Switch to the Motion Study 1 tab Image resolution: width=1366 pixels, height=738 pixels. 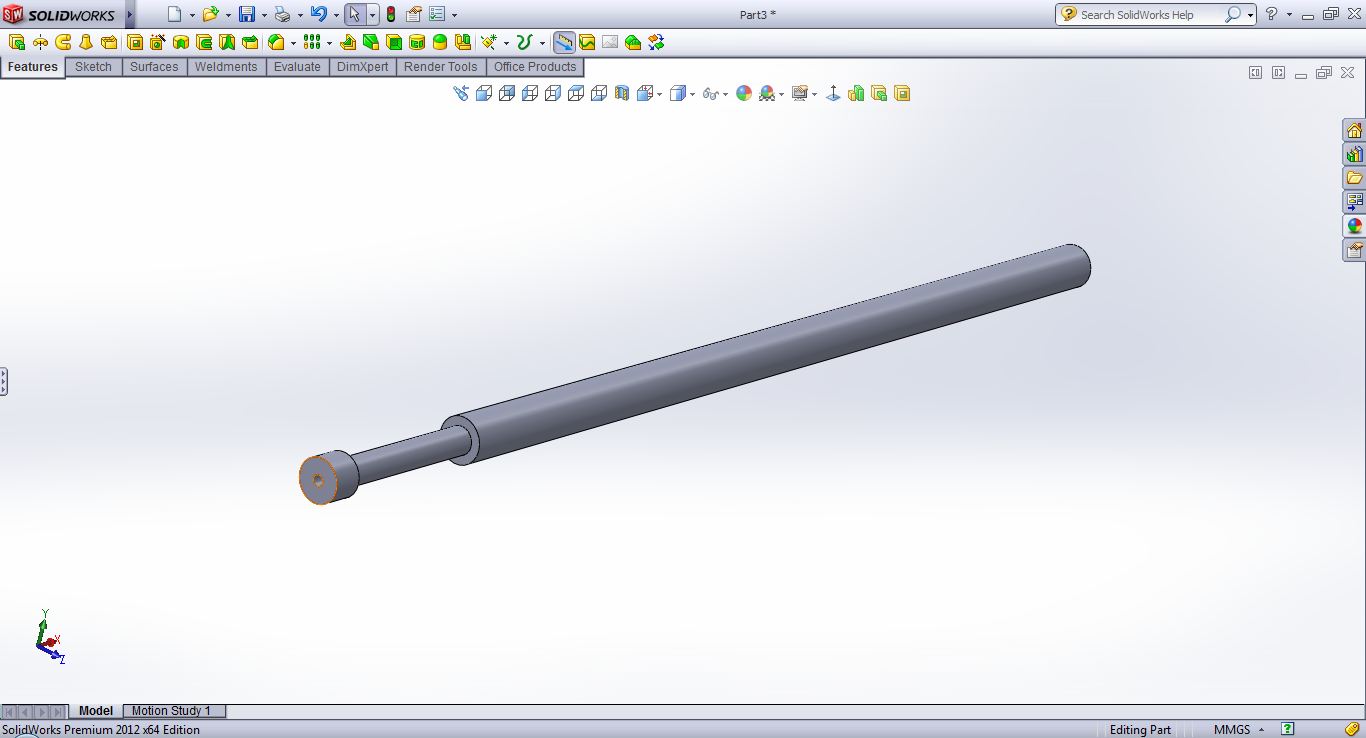point(172,711)
